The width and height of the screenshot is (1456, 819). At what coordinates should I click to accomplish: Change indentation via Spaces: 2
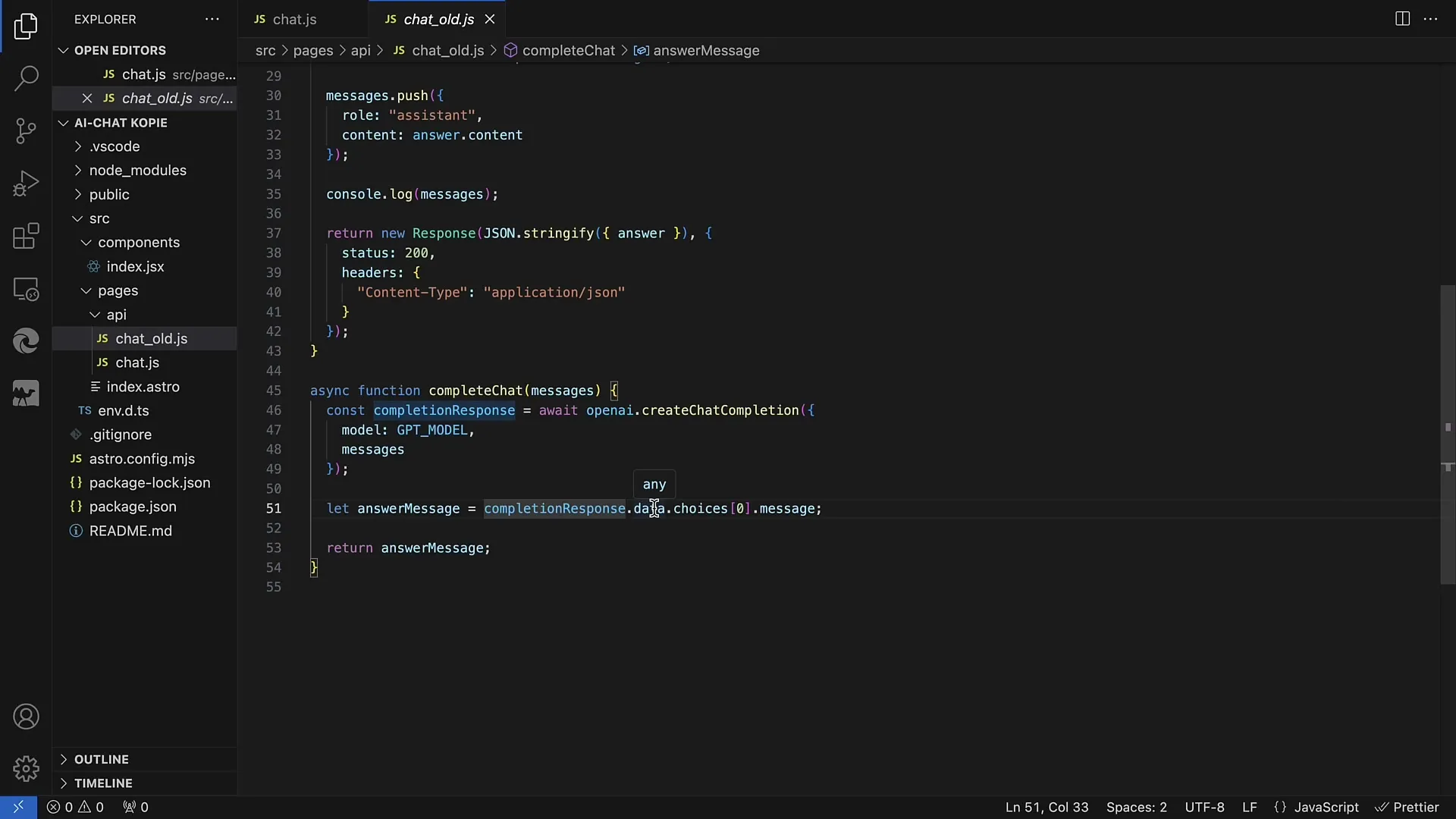1136,807
